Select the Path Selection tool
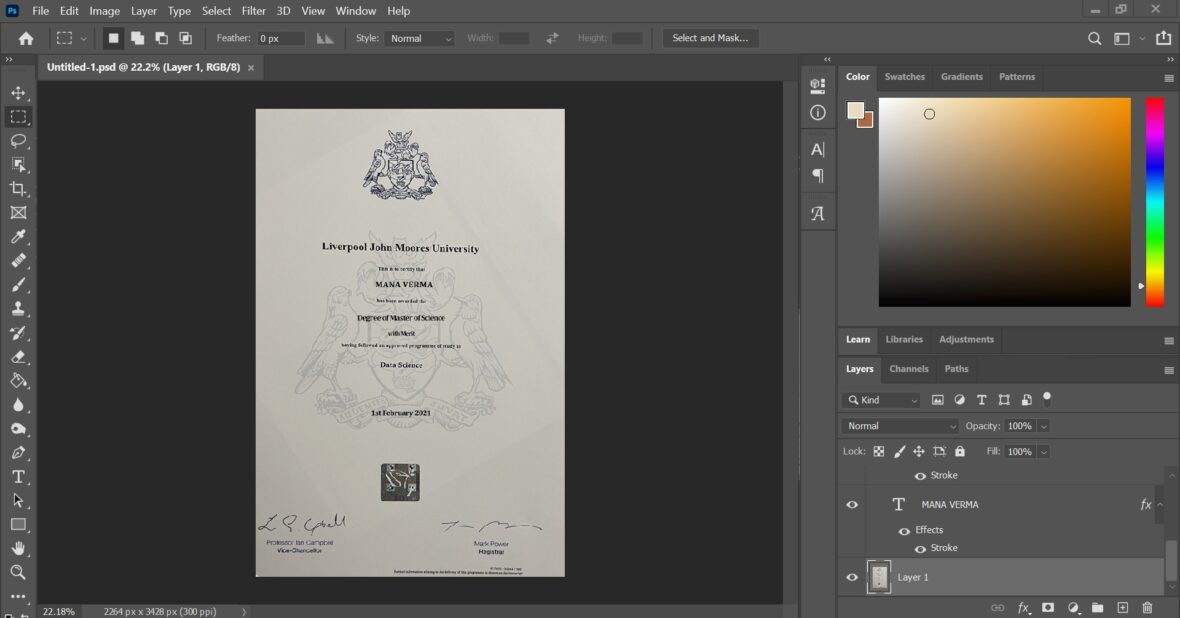This screenshot has height=618, width=1180. point(18,501)
